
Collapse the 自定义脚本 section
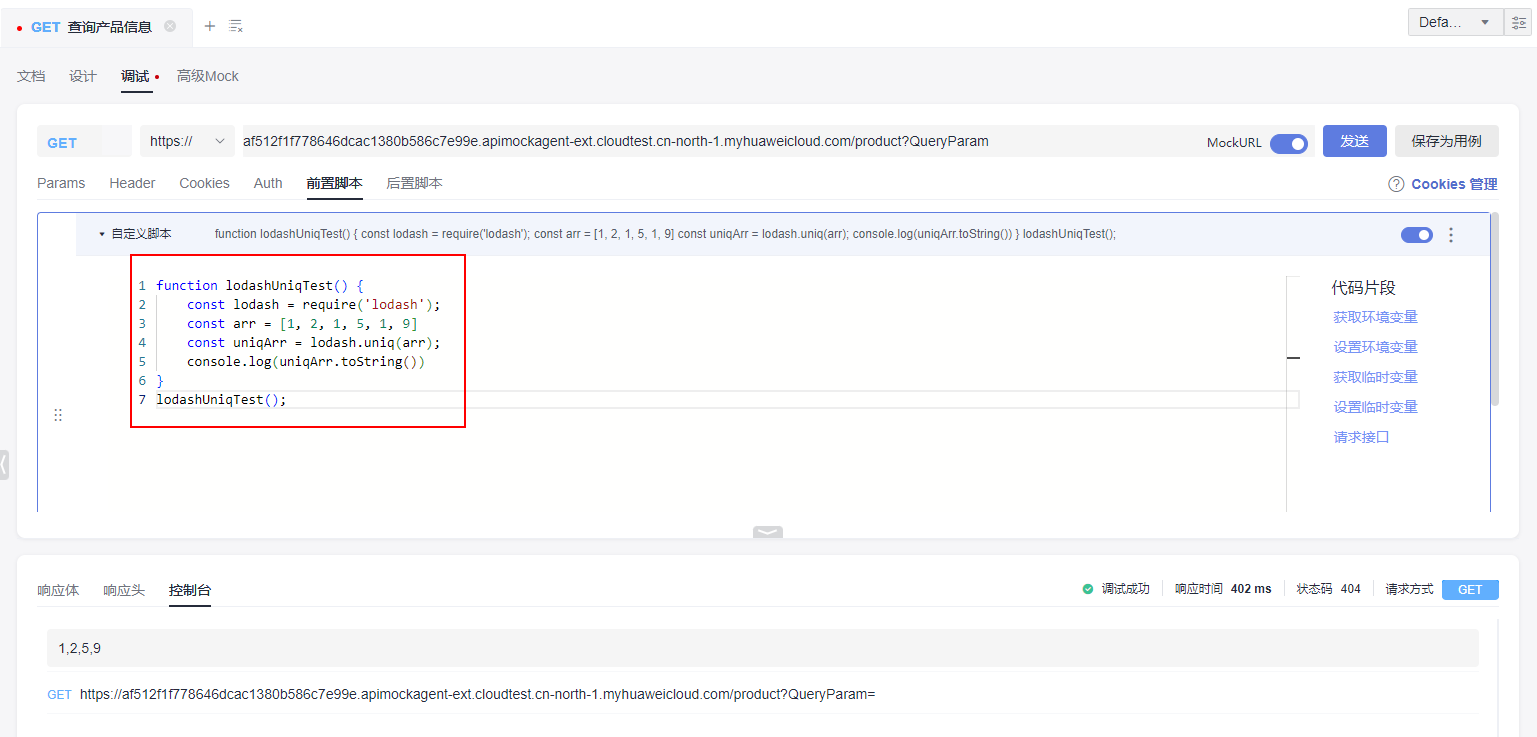(x=102, y=234)
